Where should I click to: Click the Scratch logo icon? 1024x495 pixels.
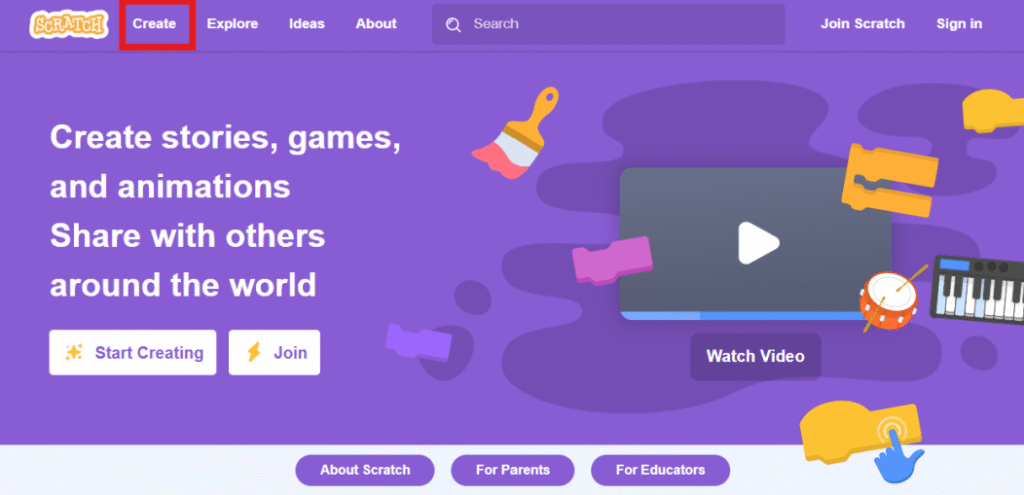click(x=67, y=24)
